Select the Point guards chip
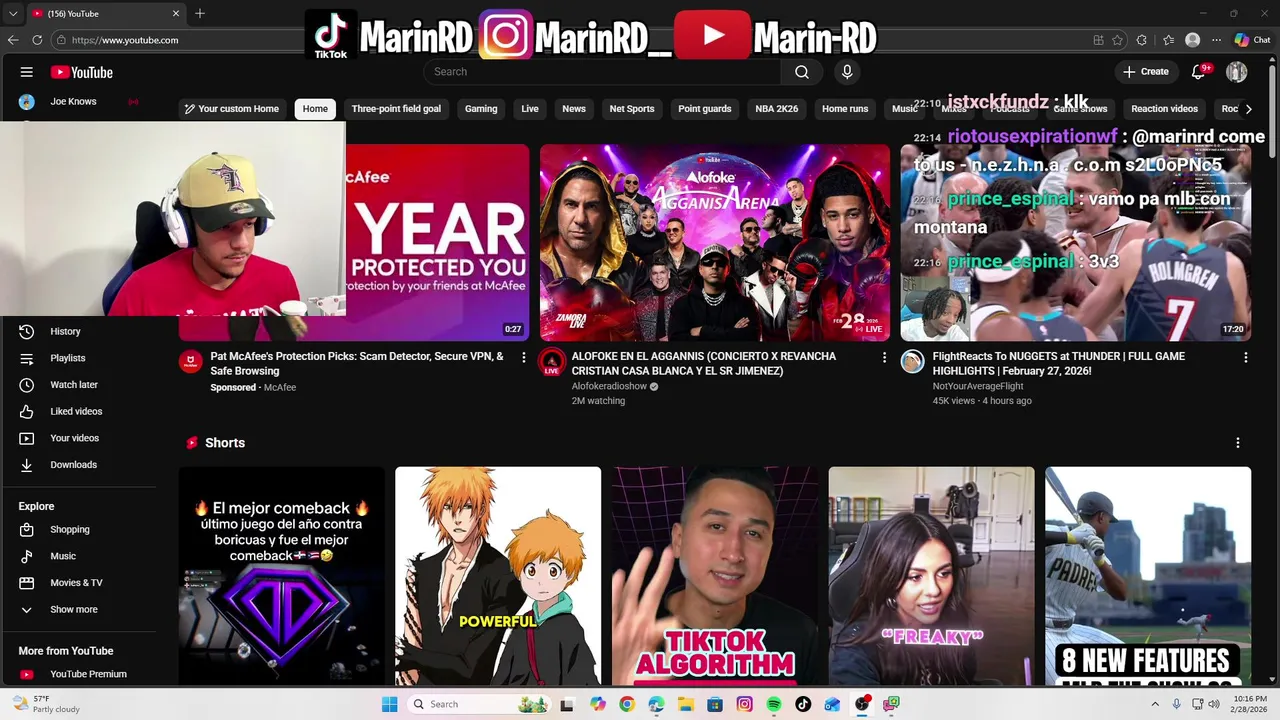 (x=705, y=109)
